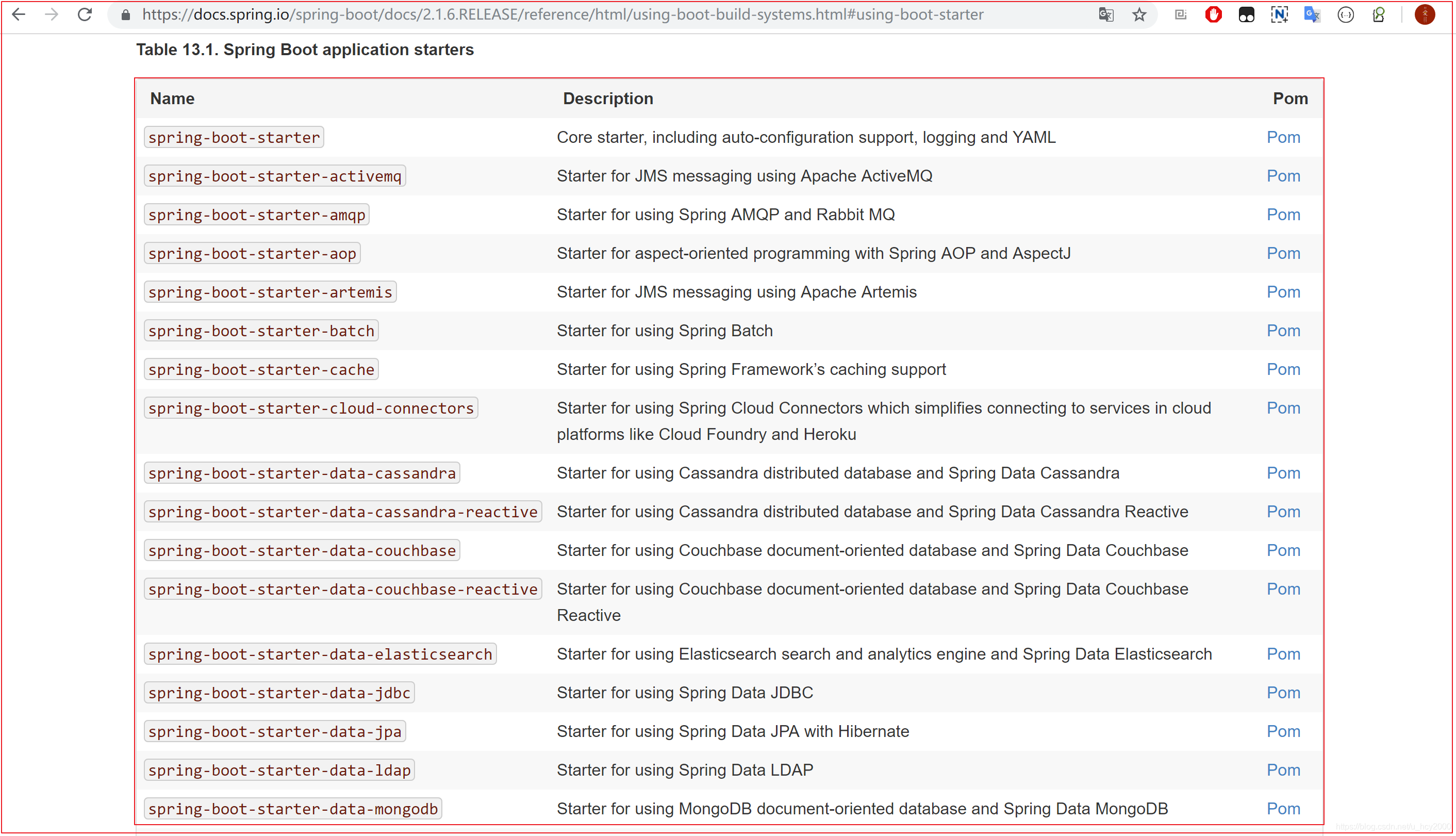Open Pom link for spring-boot-starter-data-jpa
1456x836 pixels.
1283,731
